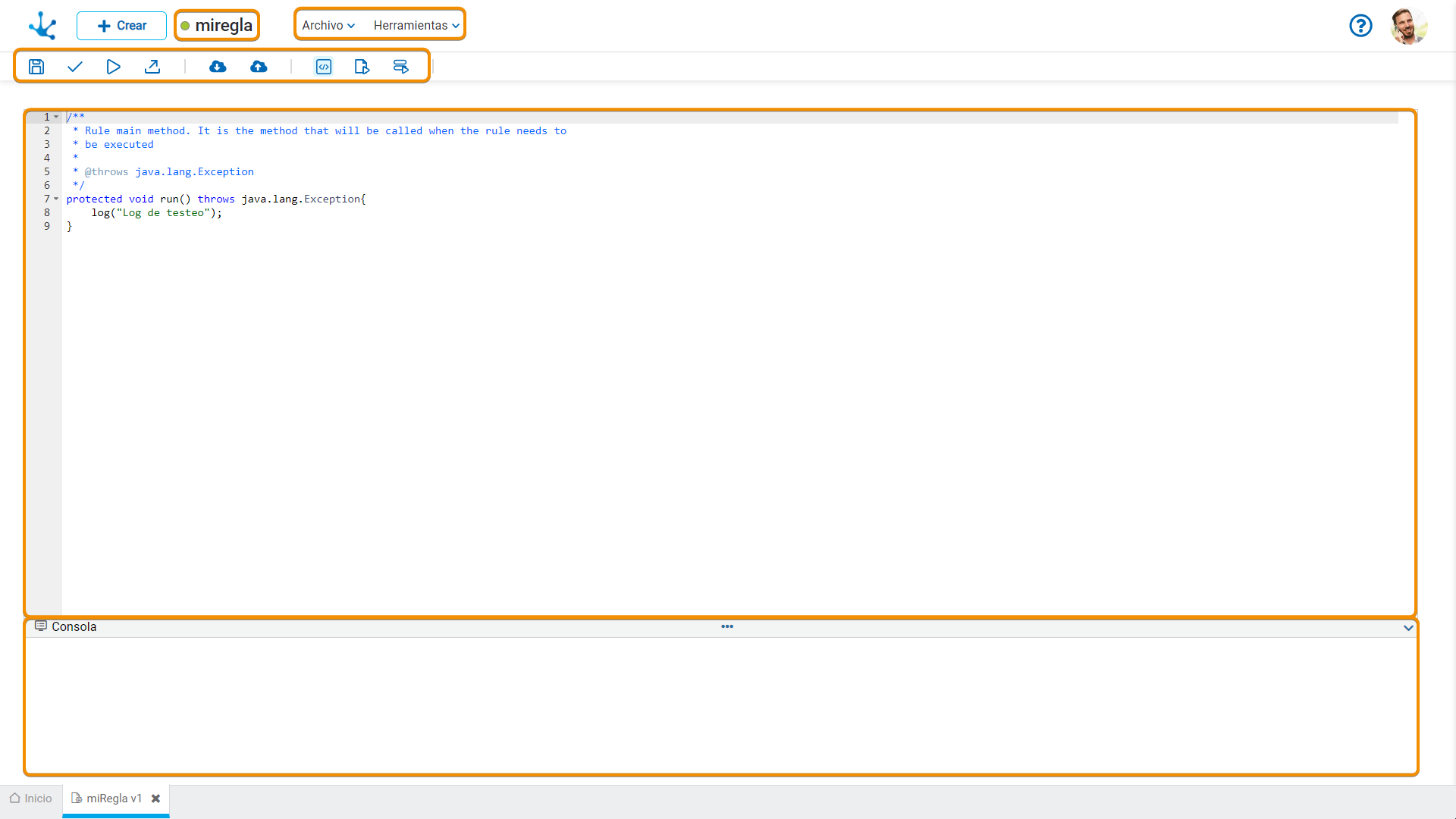The height and width of the screenshot is (819, 1456).
Task: Click the Export rule icon
Action: (x=153, y=66)
